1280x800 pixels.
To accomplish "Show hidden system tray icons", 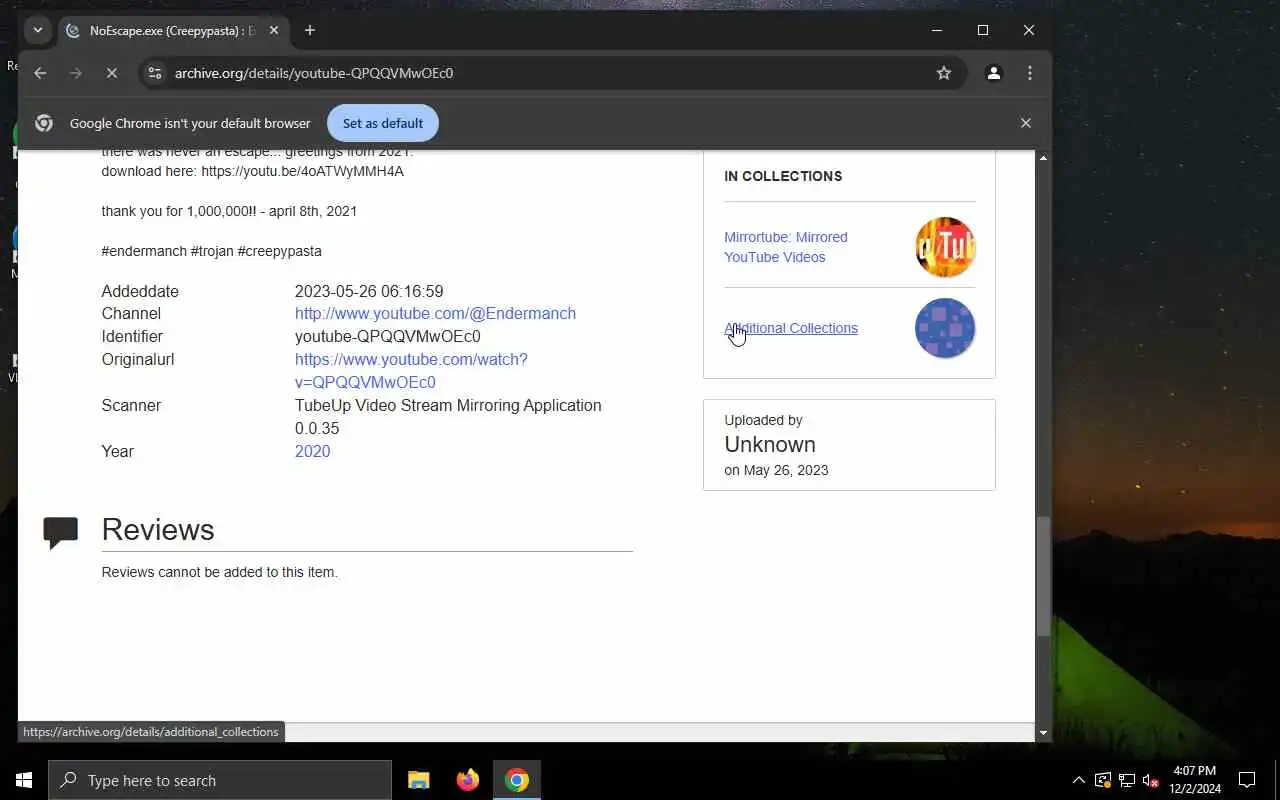I will [x=1079, y=780].
